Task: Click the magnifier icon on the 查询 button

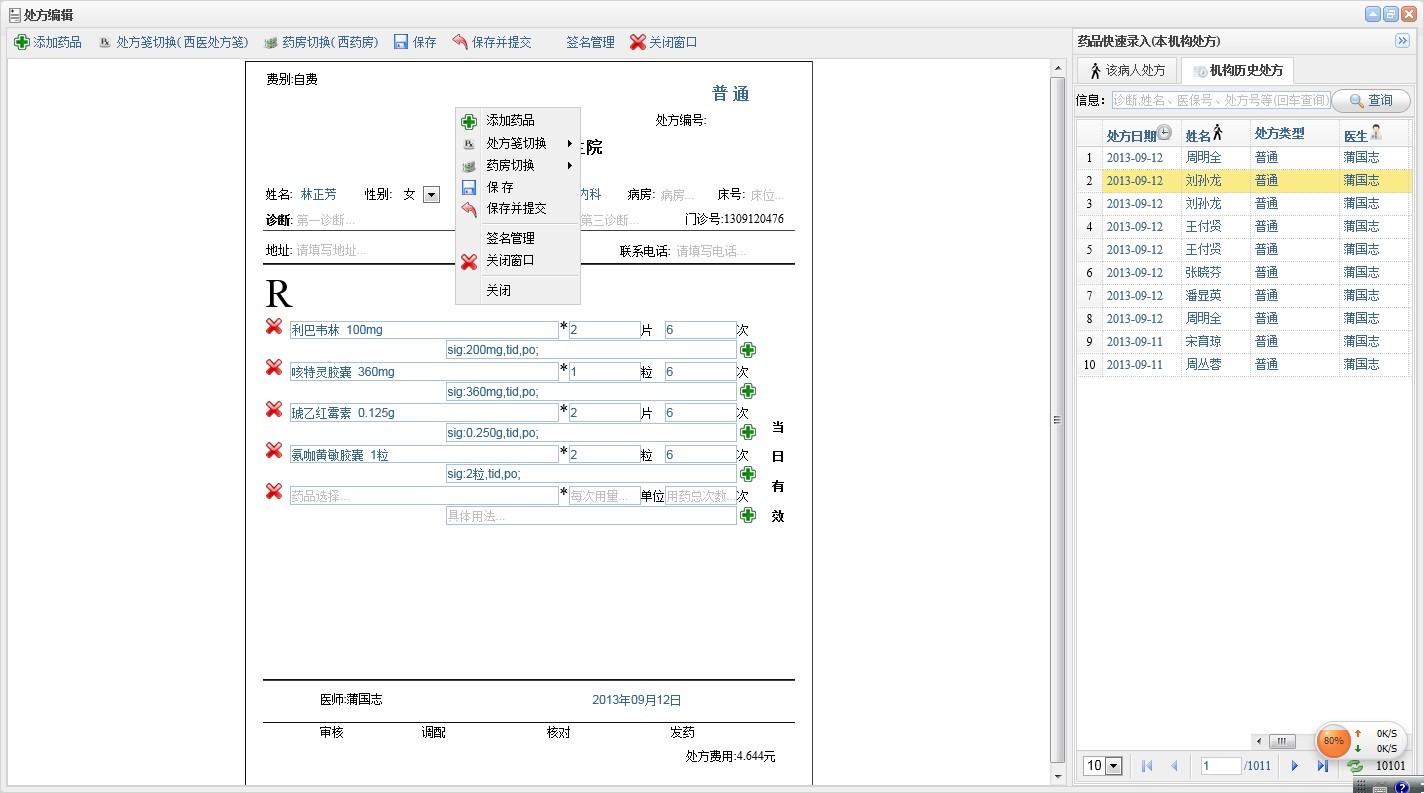Action: 1355,100
